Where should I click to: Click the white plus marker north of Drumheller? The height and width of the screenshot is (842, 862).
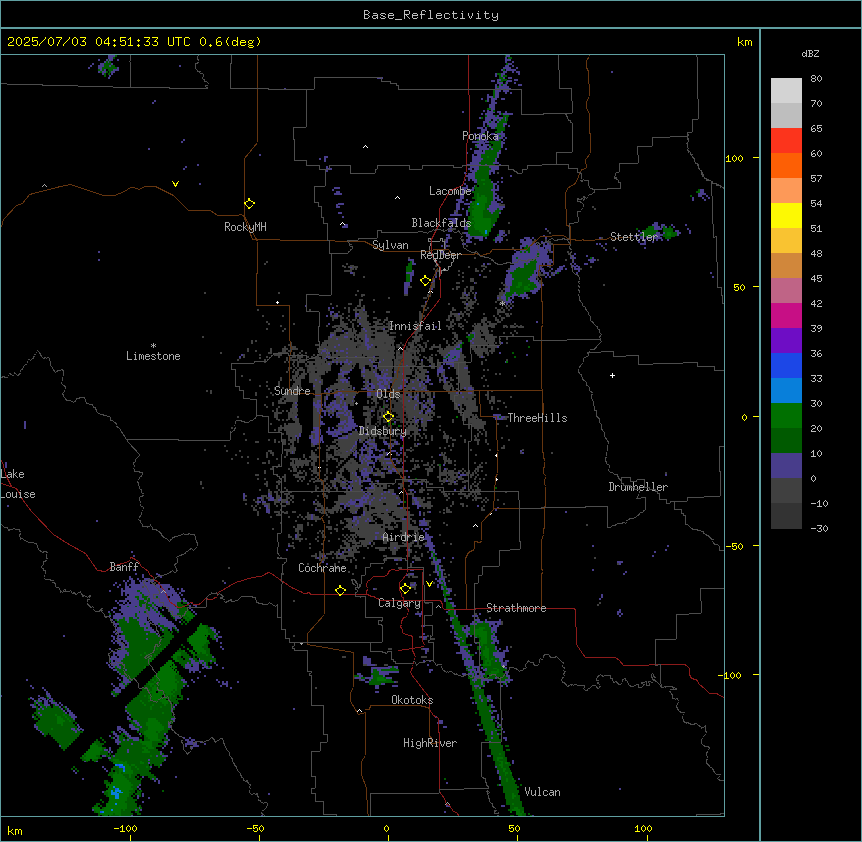[612, 375]
